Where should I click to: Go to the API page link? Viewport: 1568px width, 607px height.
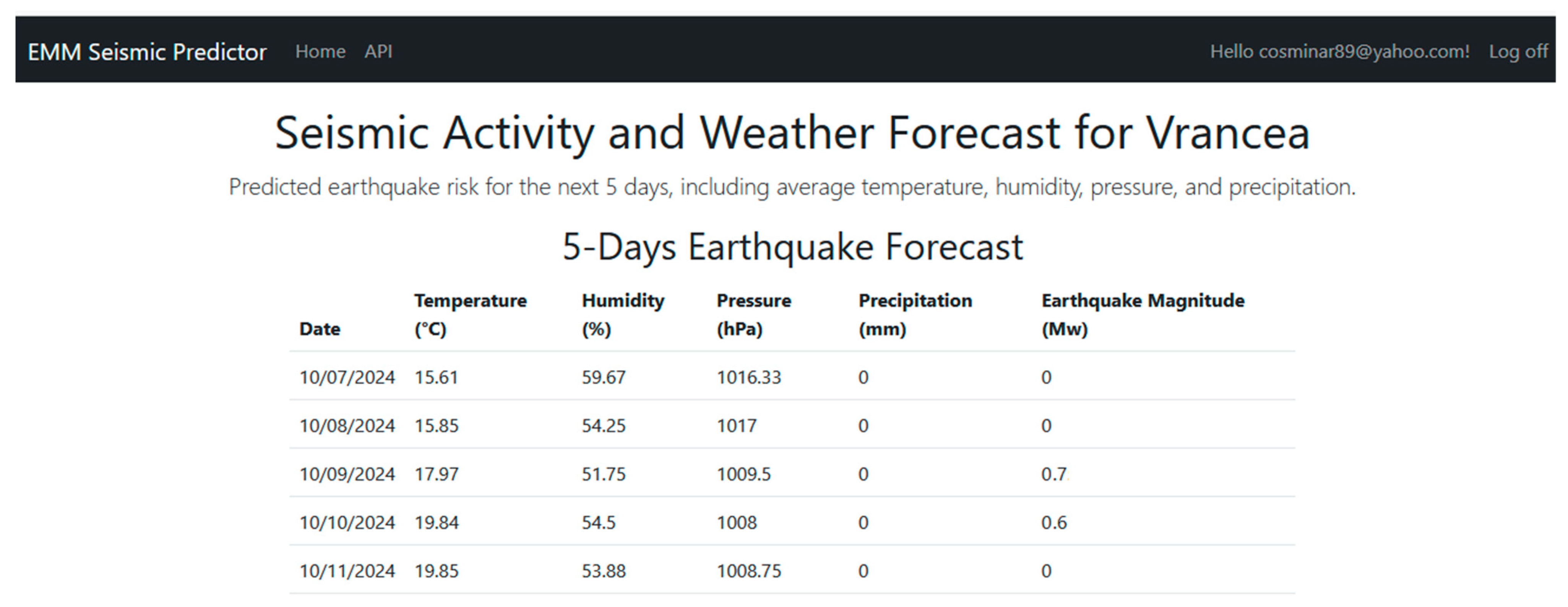point(378,52)
